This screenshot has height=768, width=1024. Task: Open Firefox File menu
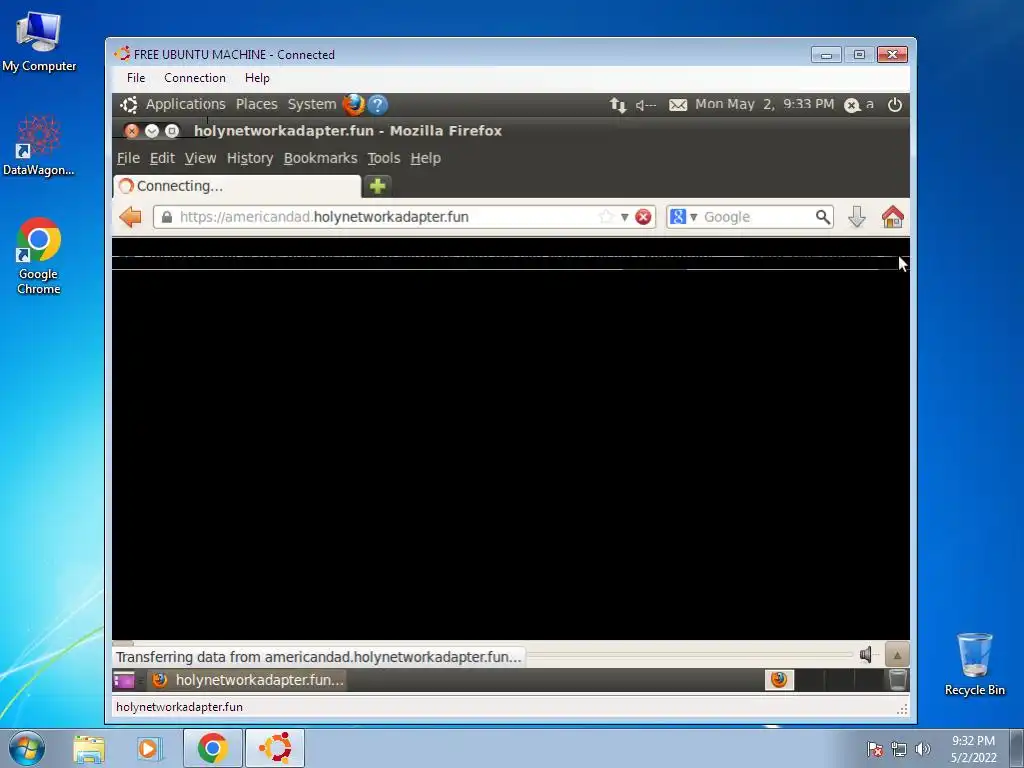(128, 158)
